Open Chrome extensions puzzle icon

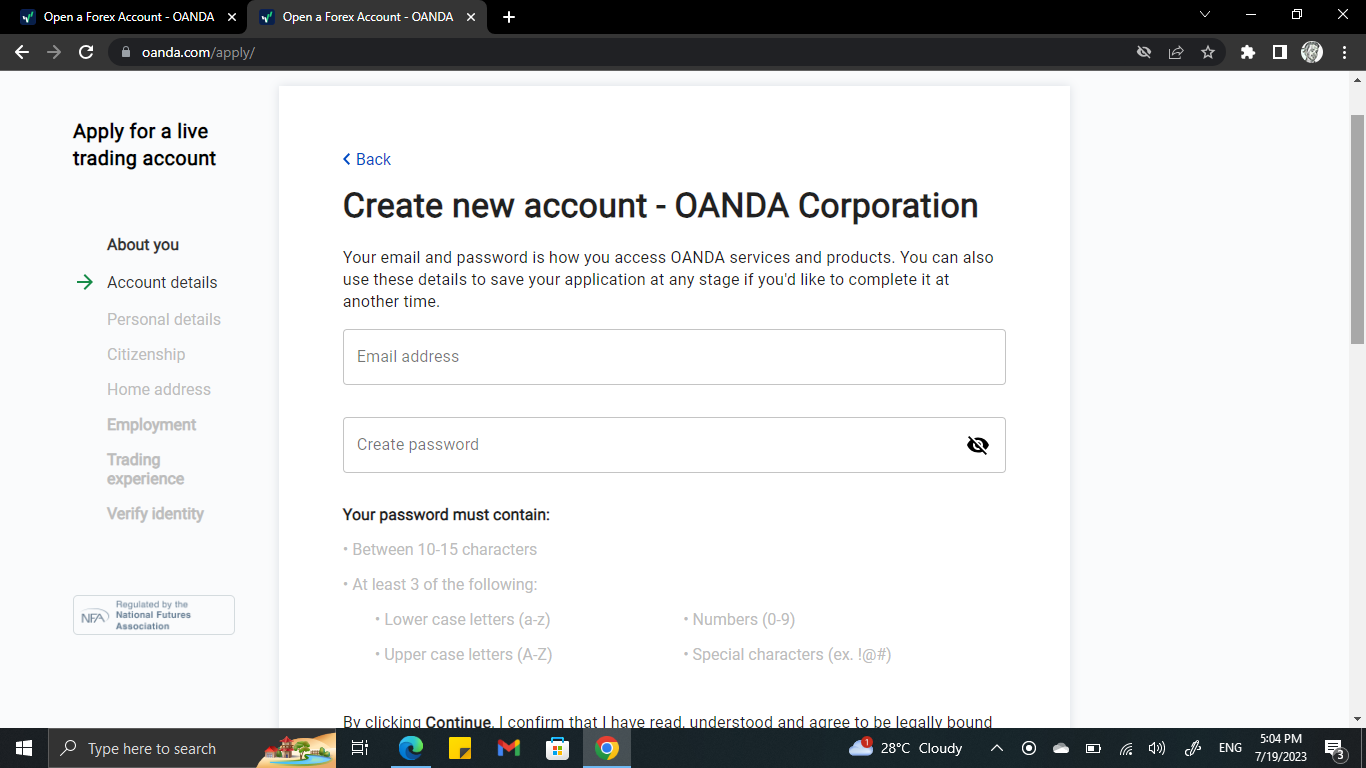(1248, 52)
